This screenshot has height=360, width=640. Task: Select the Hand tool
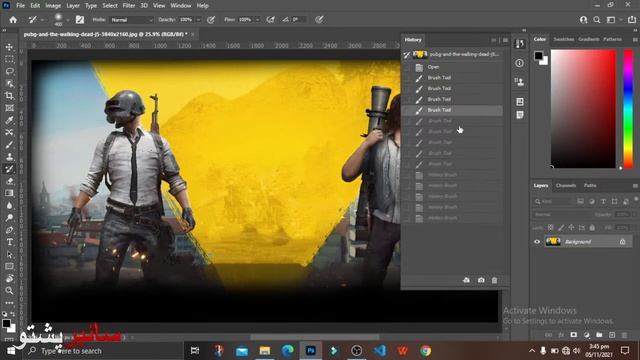[9, 279]
